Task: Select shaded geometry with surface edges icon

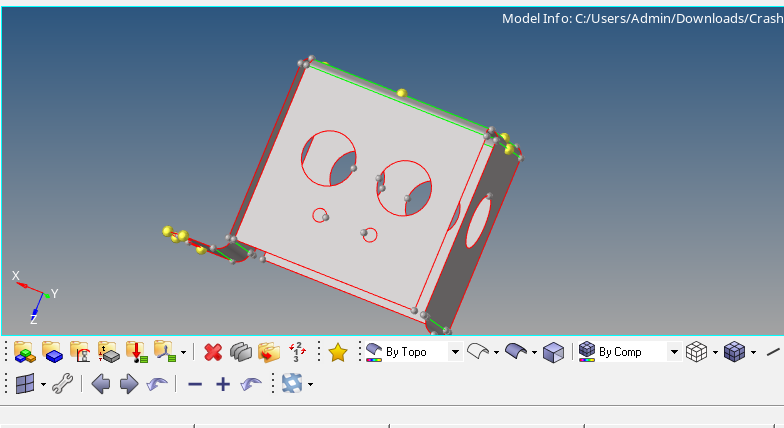Action: [x=516, y=352]
